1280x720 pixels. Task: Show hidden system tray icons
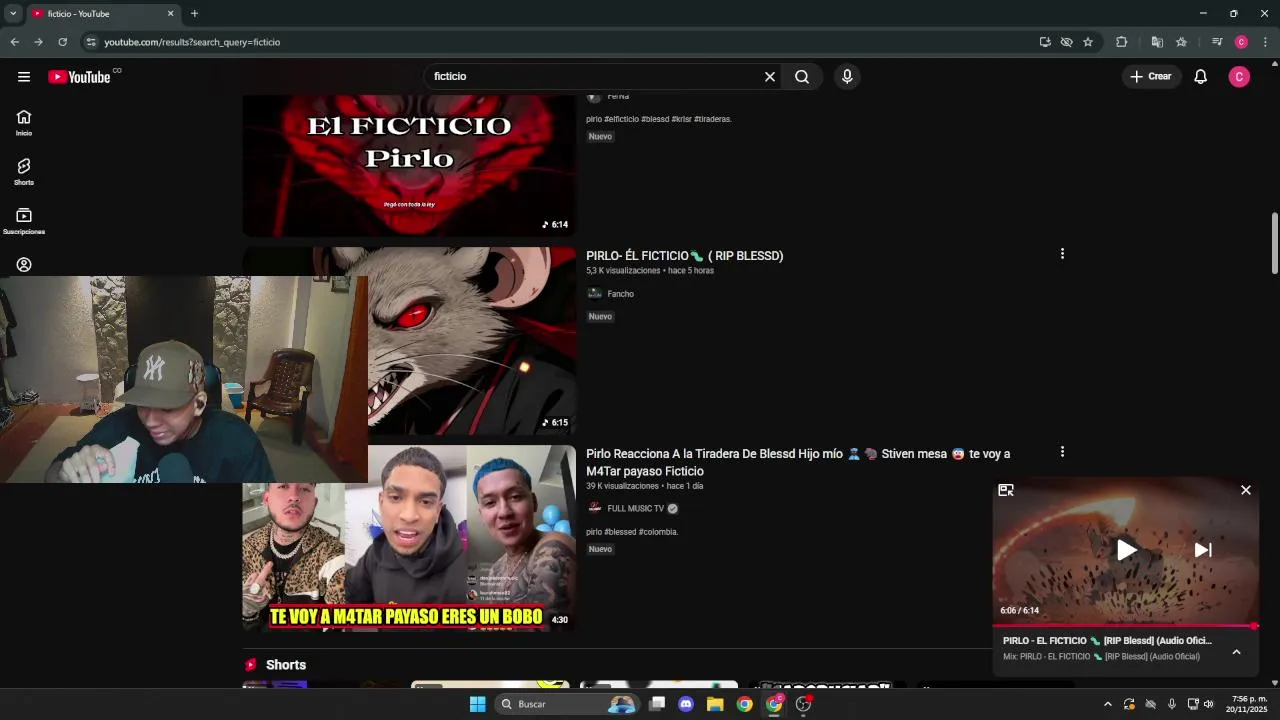[x=1107, y=704]
